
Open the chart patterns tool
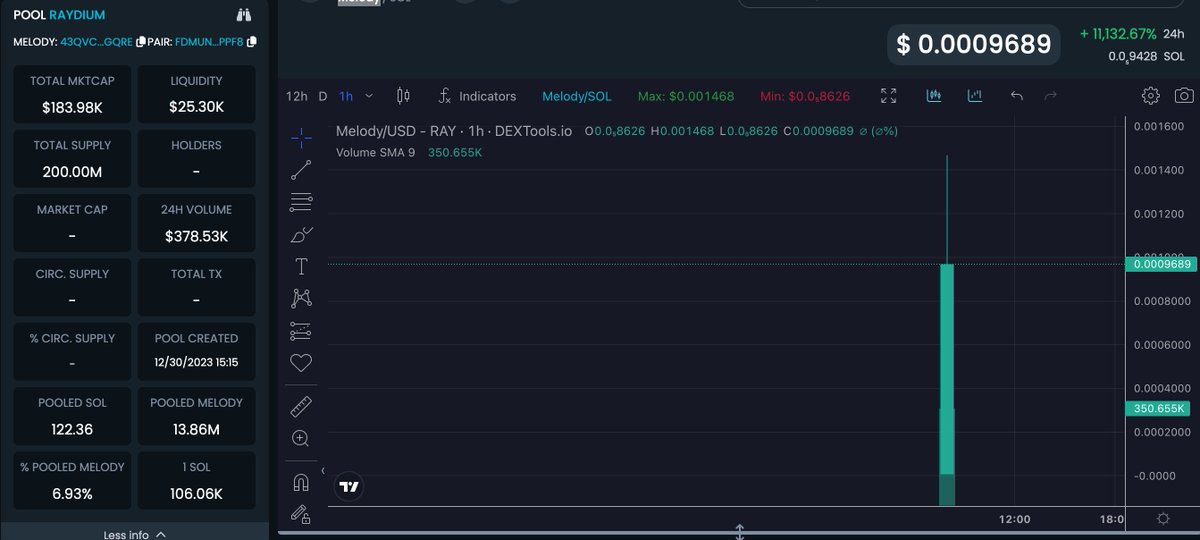(x=301, y=298)
